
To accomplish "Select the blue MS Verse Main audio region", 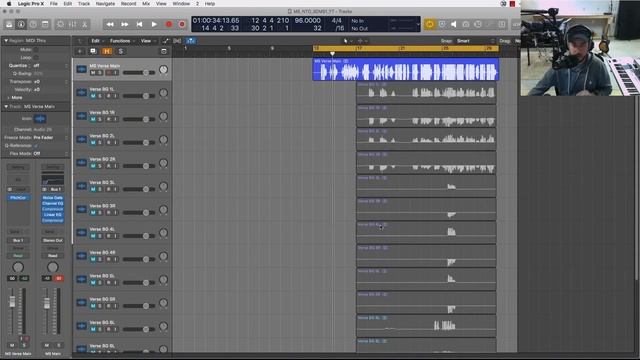I will coord(406,69).
